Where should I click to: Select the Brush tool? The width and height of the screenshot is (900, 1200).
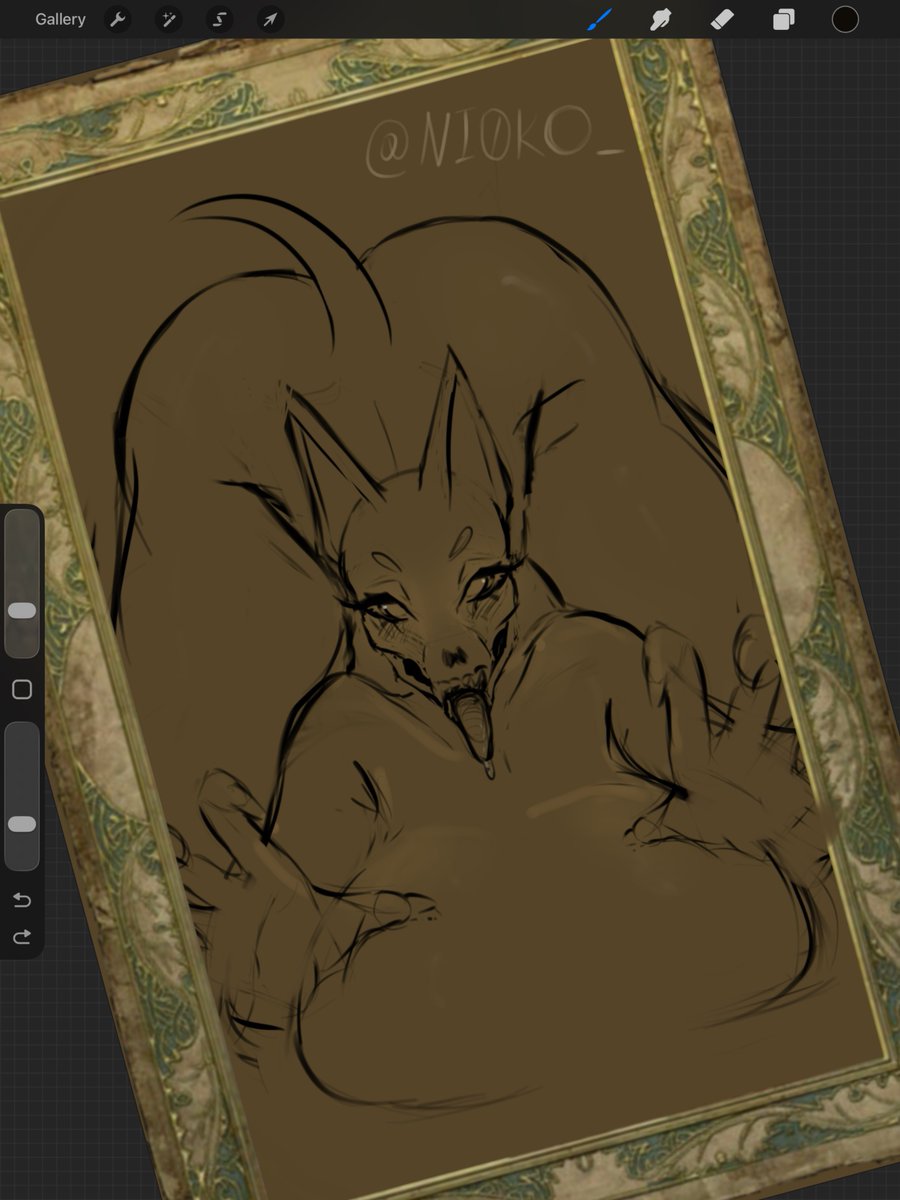click(599, 19)
